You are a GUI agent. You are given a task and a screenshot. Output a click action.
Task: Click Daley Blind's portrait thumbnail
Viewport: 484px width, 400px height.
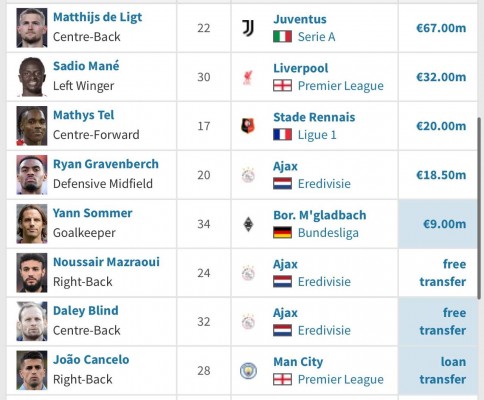(x=32, y=322)
